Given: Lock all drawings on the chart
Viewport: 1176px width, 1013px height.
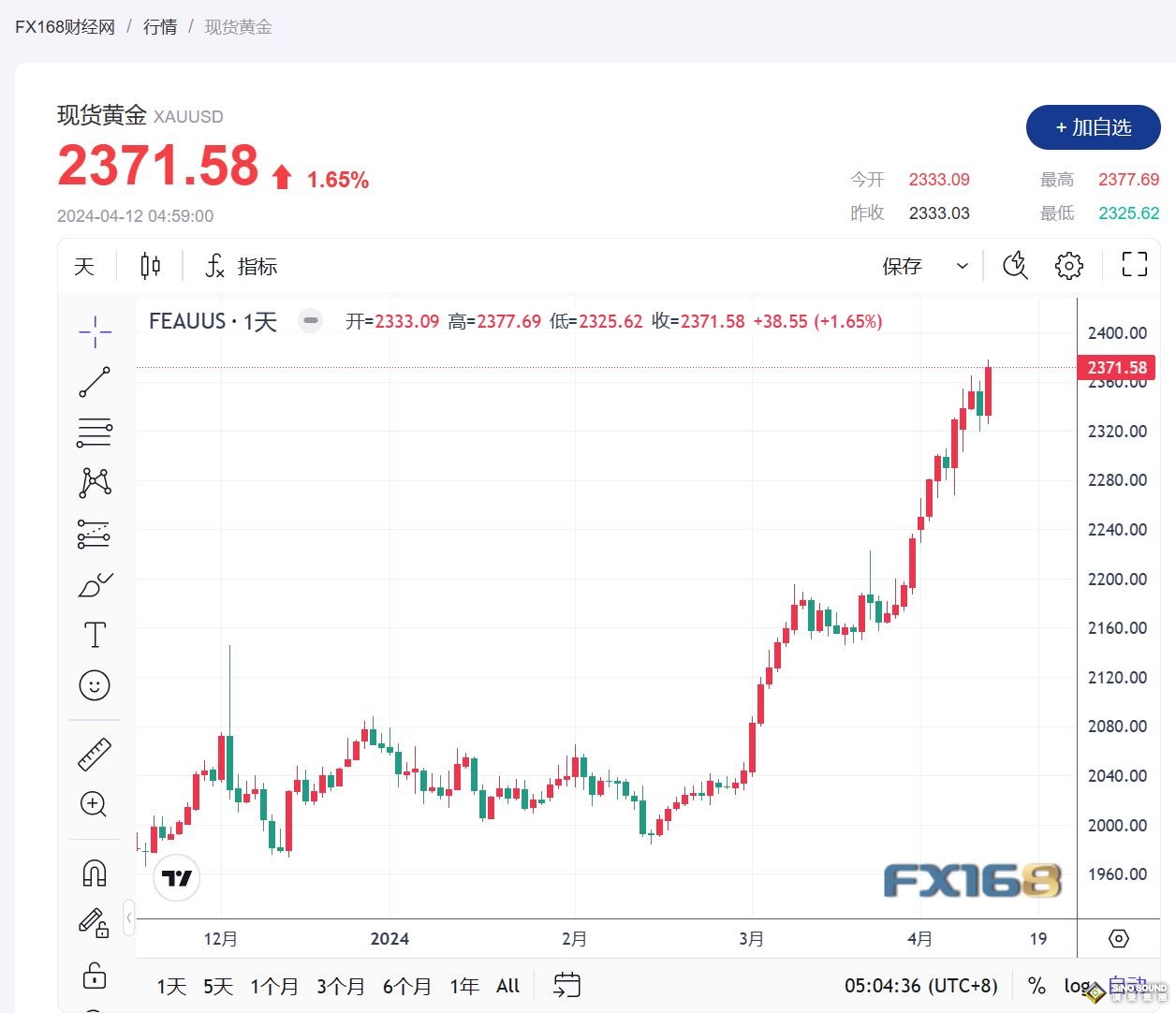Looking at the screenshot, I should [x=95, y=976].
